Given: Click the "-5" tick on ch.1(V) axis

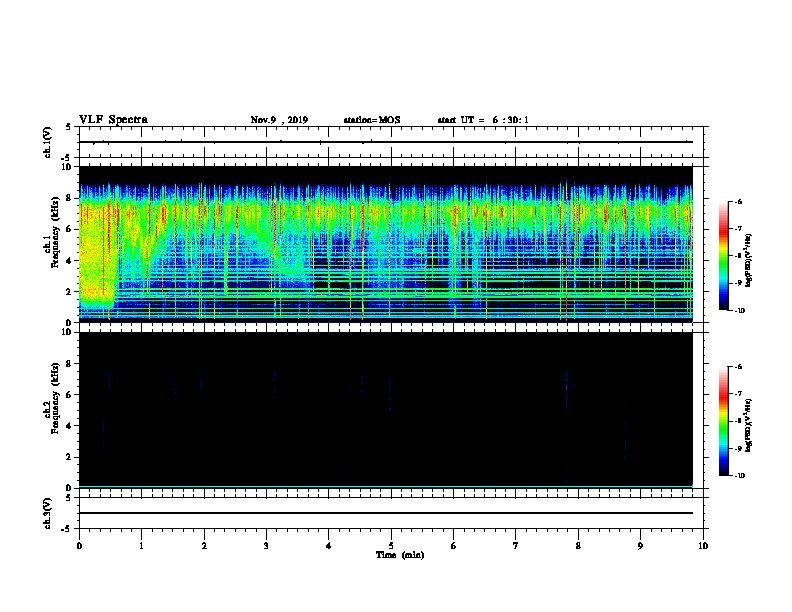Looking at the screenshot, I should click(68, 159).
